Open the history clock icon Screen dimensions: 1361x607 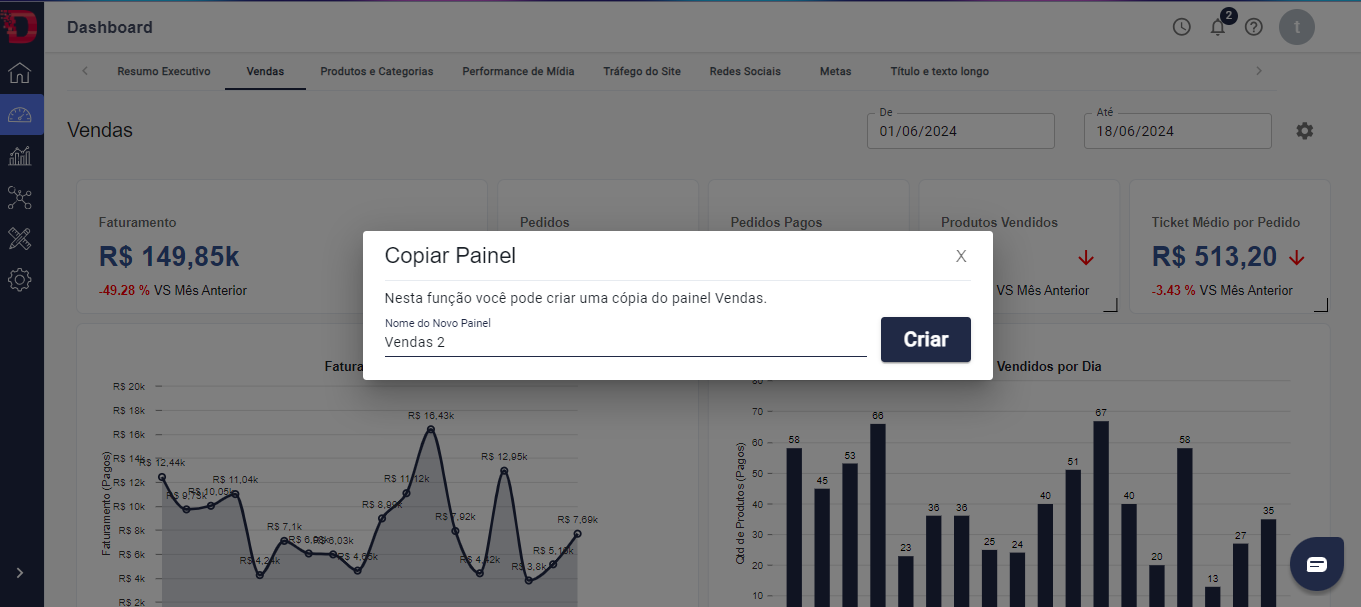[x=1182, y=27]
